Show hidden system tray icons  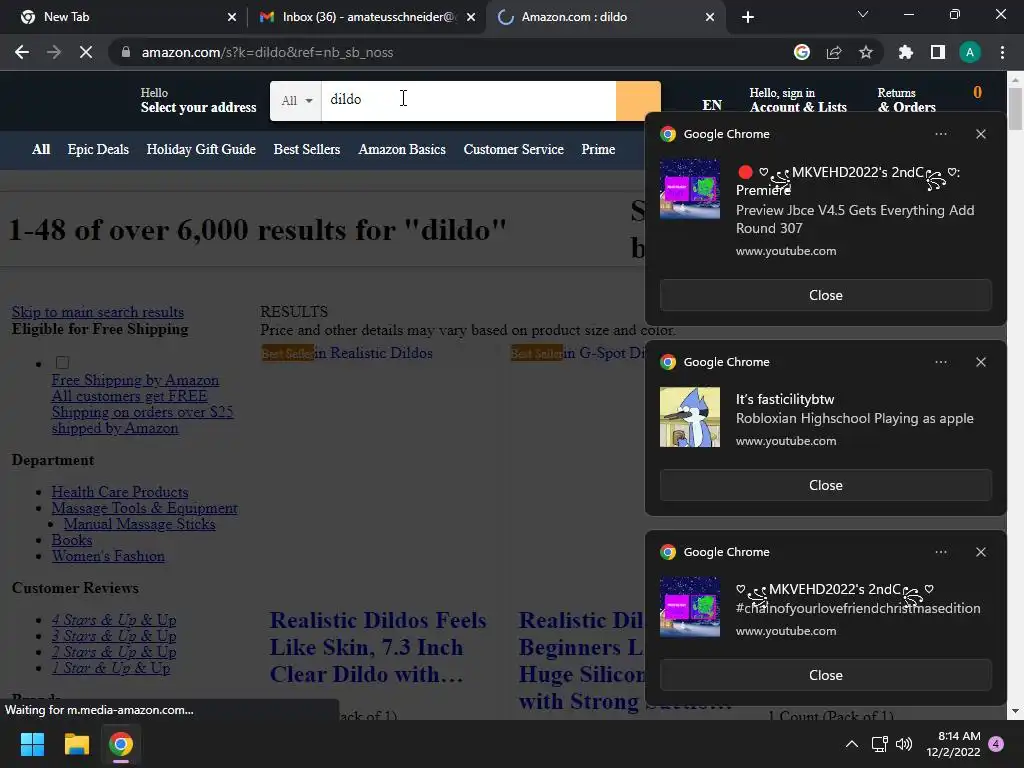(852, 744)
